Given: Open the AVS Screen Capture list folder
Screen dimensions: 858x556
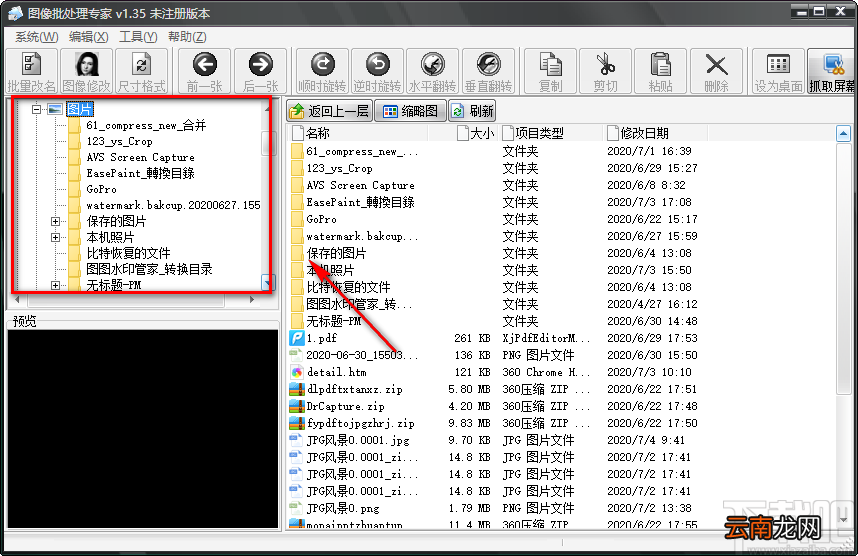Looking at the screenshot, I should pos(360,186).
